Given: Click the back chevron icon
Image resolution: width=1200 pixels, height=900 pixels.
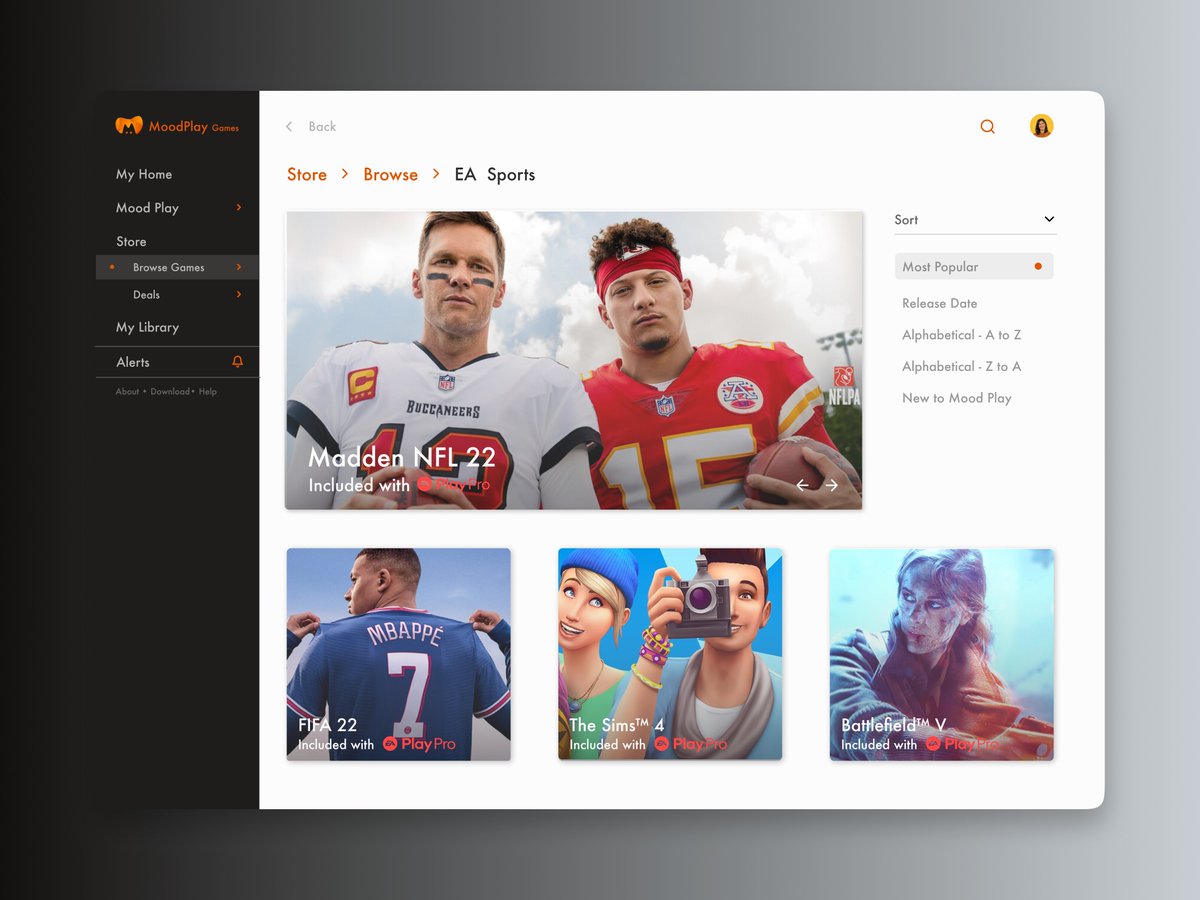Looking at the screenshot, I should tap(289, 126).
